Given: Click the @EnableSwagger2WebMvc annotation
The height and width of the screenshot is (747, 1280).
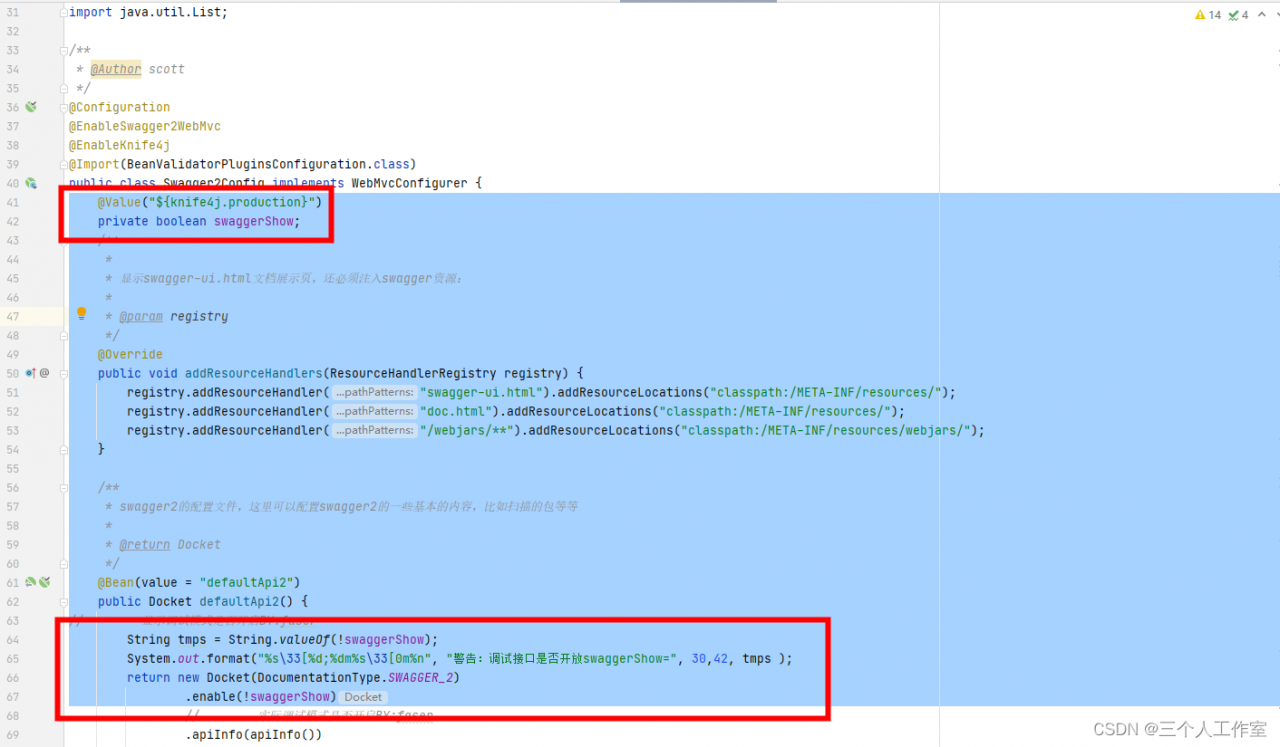Looking at the screenshot, I should [144, 126].
